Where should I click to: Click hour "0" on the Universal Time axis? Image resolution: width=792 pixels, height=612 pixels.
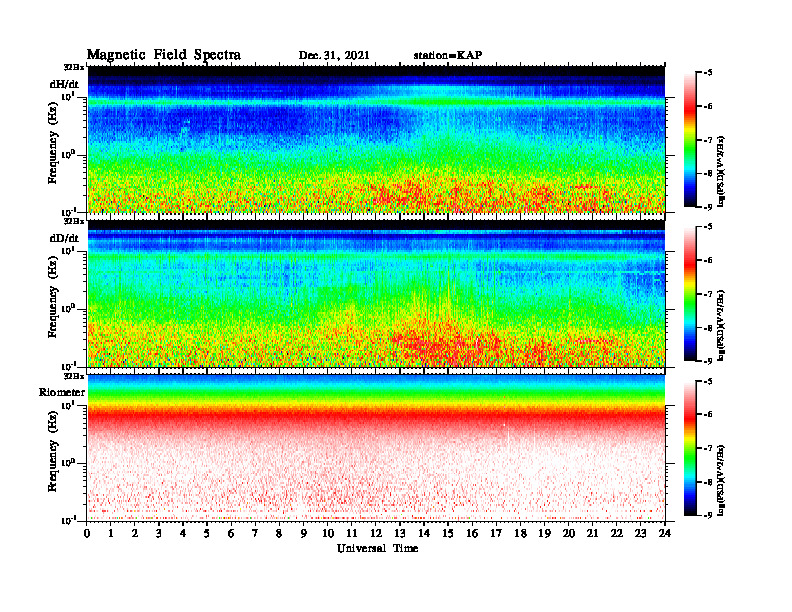(87, 534)
